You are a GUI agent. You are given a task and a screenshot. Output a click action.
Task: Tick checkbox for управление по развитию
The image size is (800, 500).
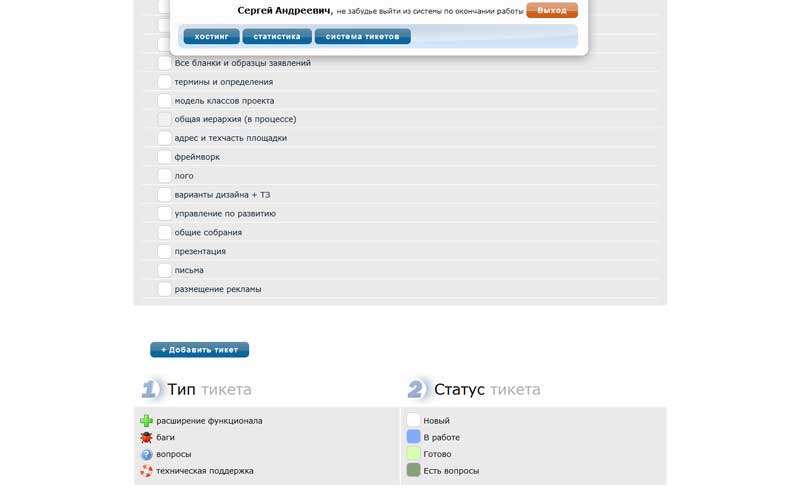(164, 214)
